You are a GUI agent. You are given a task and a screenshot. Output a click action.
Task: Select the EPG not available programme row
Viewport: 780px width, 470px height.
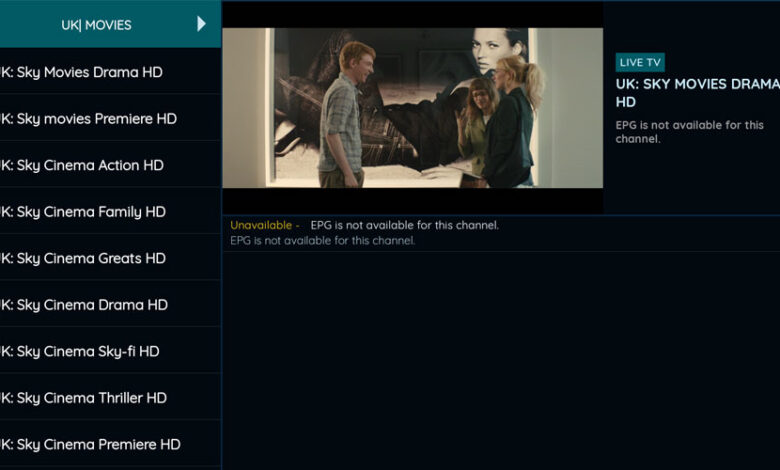(x=501, y=233)
